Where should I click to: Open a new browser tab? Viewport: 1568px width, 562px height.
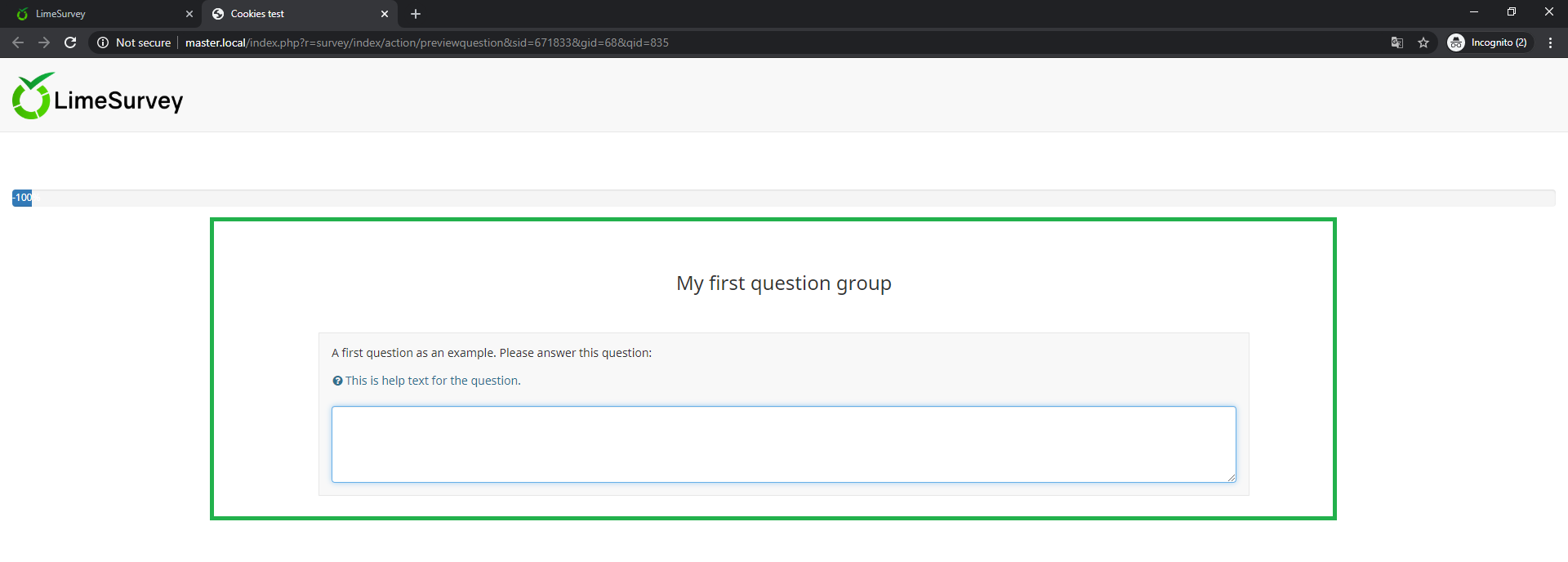[416, 14]
